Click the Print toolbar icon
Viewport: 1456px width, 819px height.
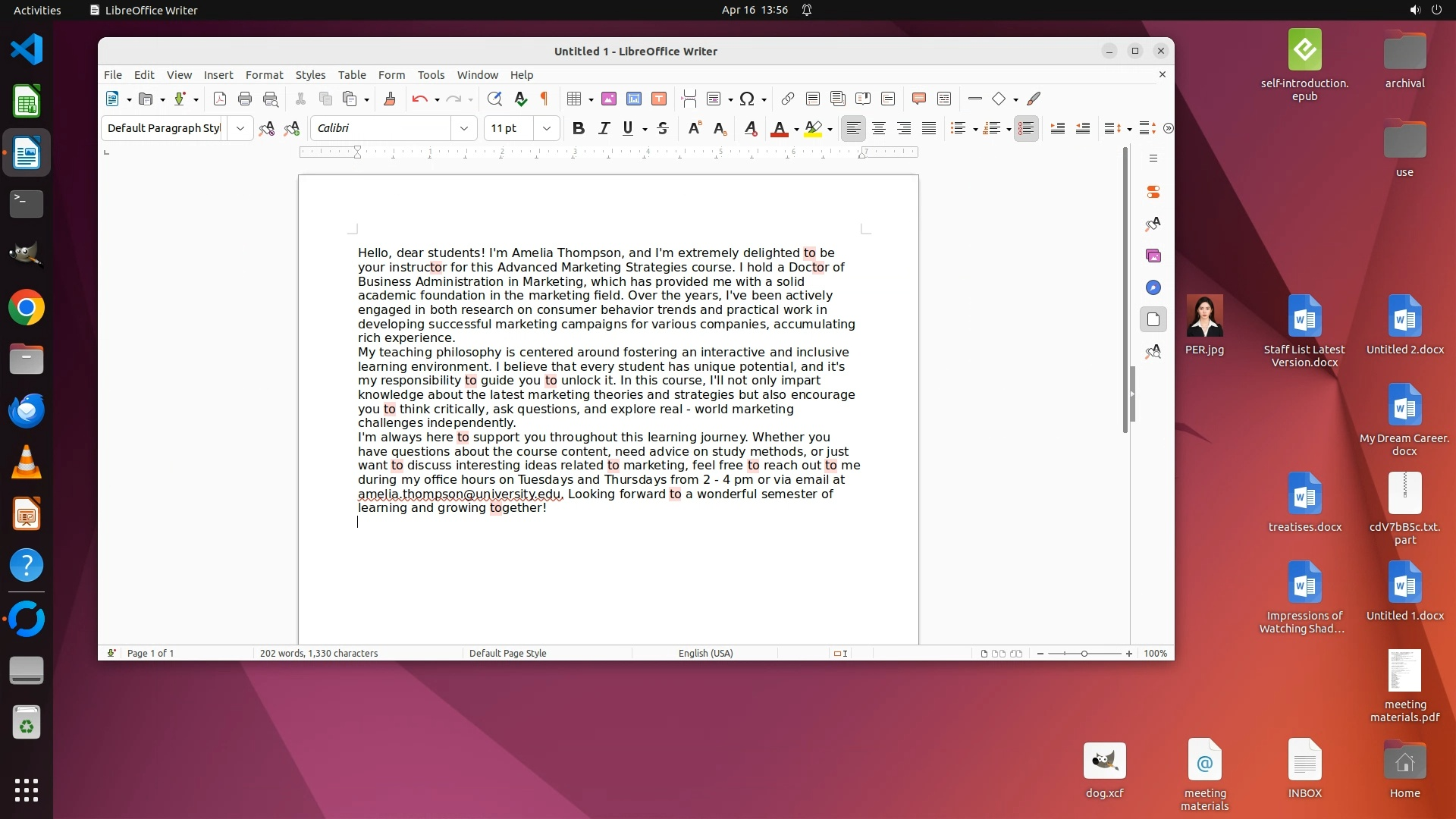(x=245, y=99)
